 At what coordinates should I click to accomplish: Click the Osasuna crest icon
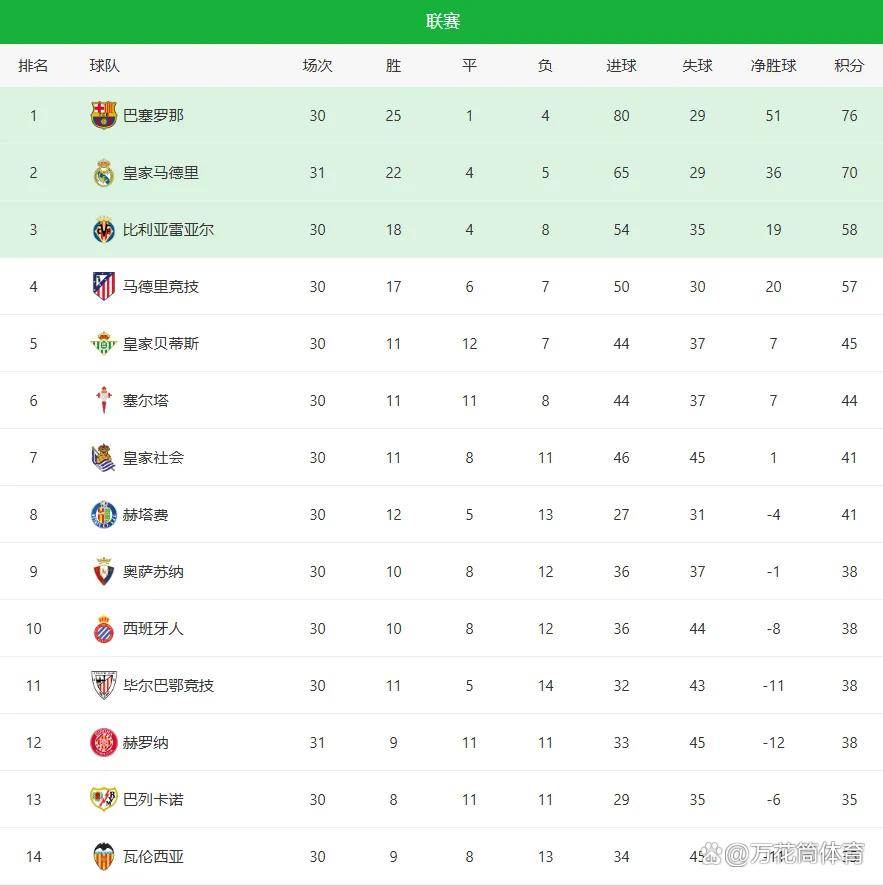104,572
